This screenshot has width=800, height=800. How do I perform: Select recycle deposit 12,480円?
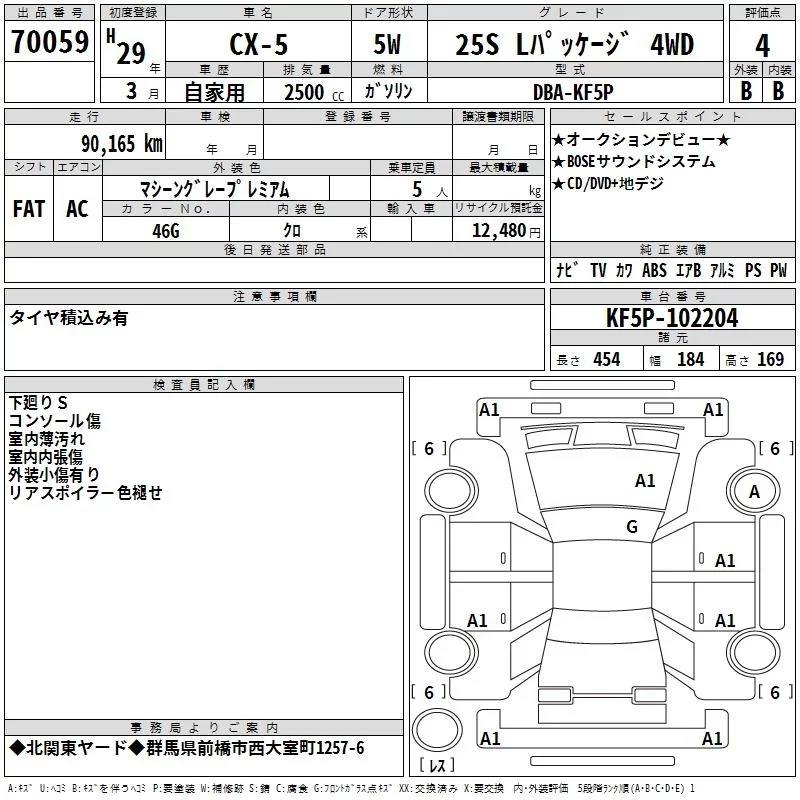coord(506,231)
